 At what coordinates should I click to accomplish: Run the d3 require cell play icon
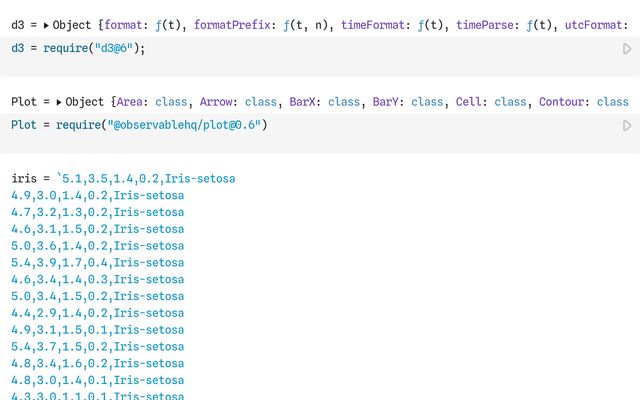627,48
